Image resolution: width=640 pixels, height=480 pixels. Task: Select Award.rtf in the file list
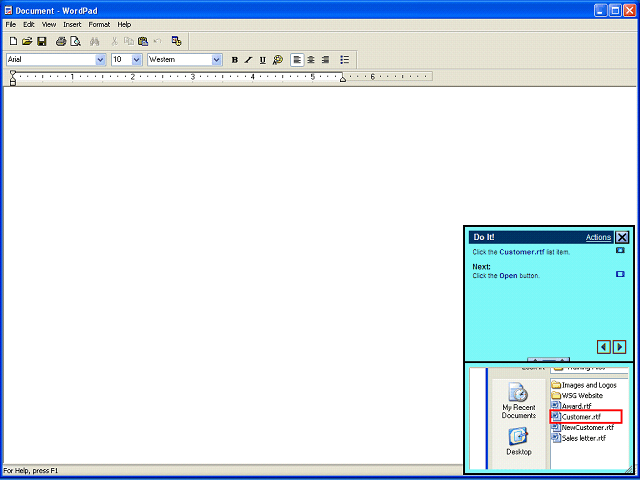571,406
